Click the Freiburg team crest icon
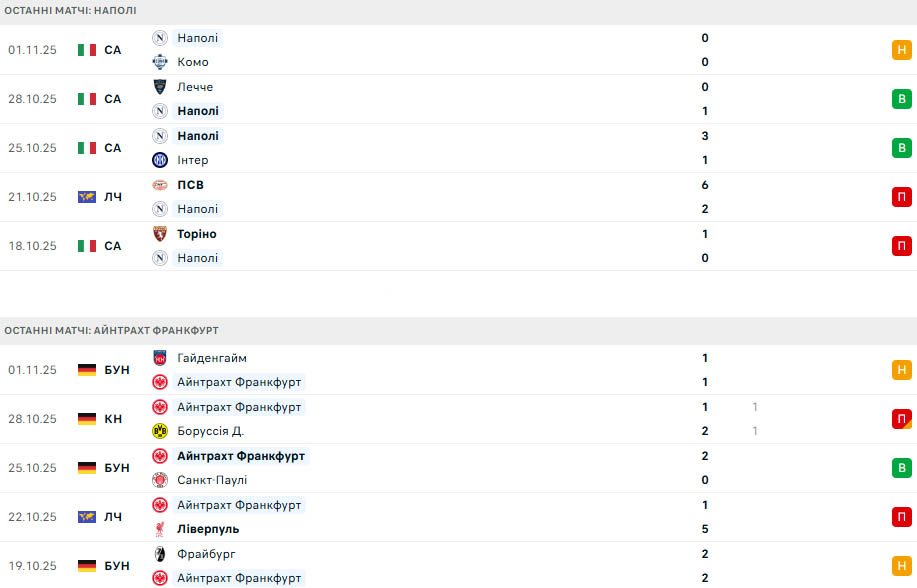This screenshot has height=588, width=917. click(x=160, y=554)
